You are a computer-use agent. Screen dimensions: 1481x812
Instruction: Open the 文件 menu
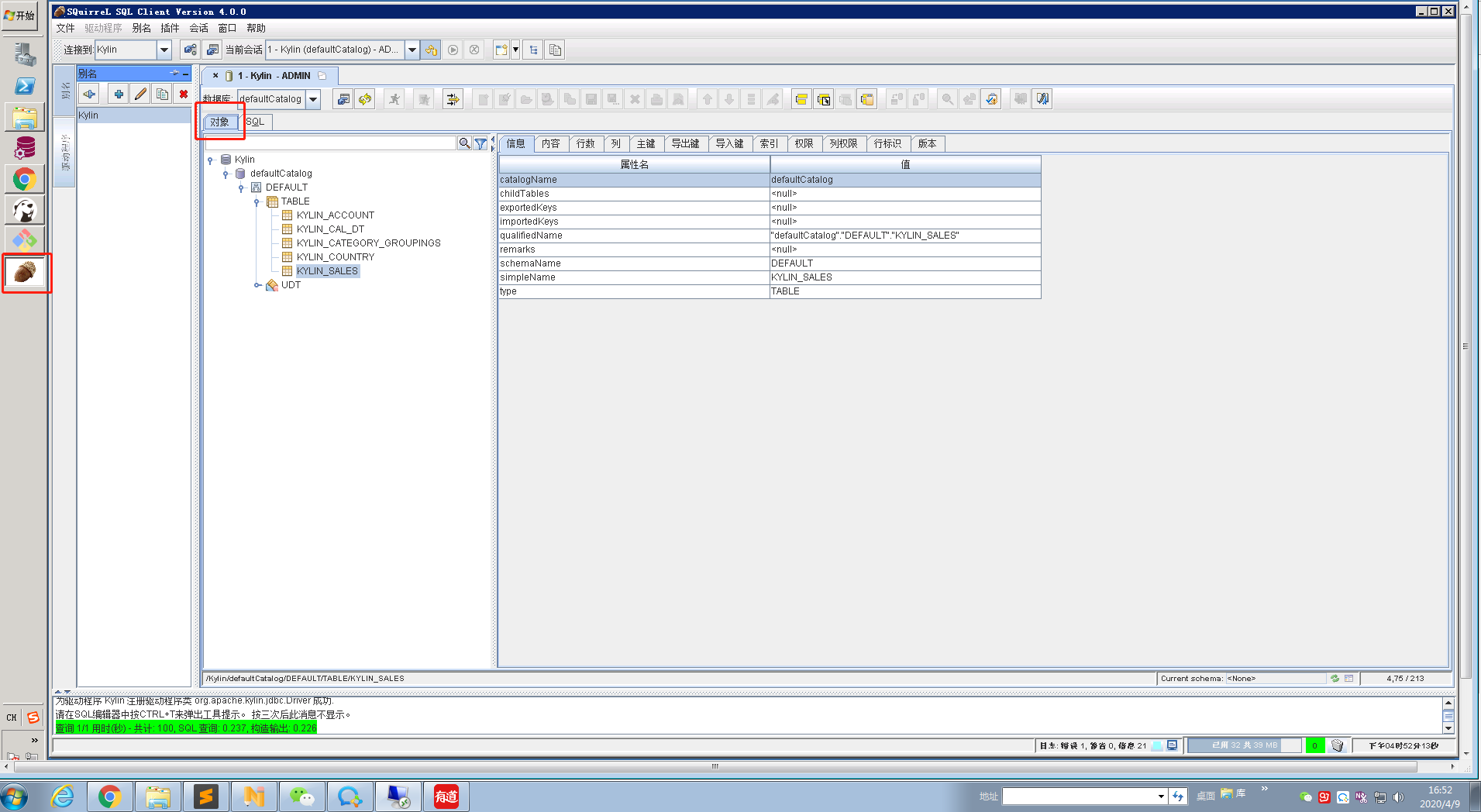point(65,28)
